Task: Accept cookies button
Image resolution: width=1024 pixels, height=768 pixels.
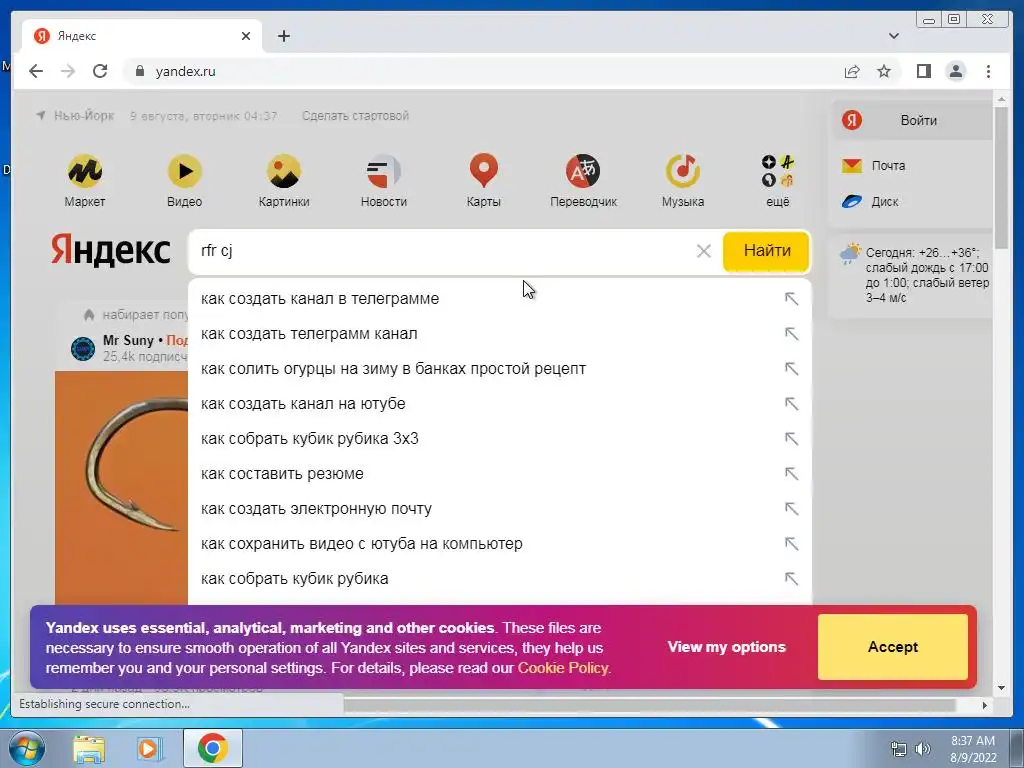Action: [893, 647]
